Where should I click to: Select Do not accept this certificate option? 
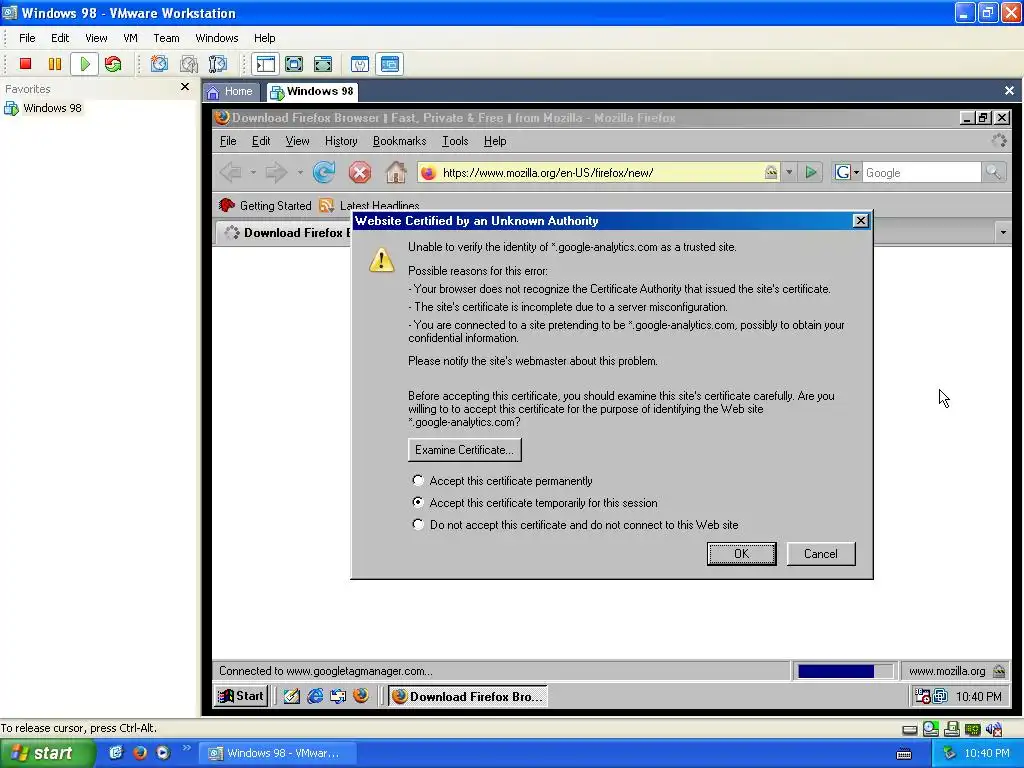point(575,524)
